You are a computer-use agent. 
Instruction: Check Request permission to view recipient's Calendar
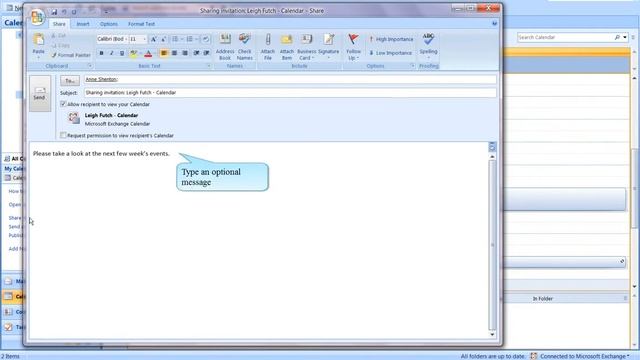pos(63,135)
